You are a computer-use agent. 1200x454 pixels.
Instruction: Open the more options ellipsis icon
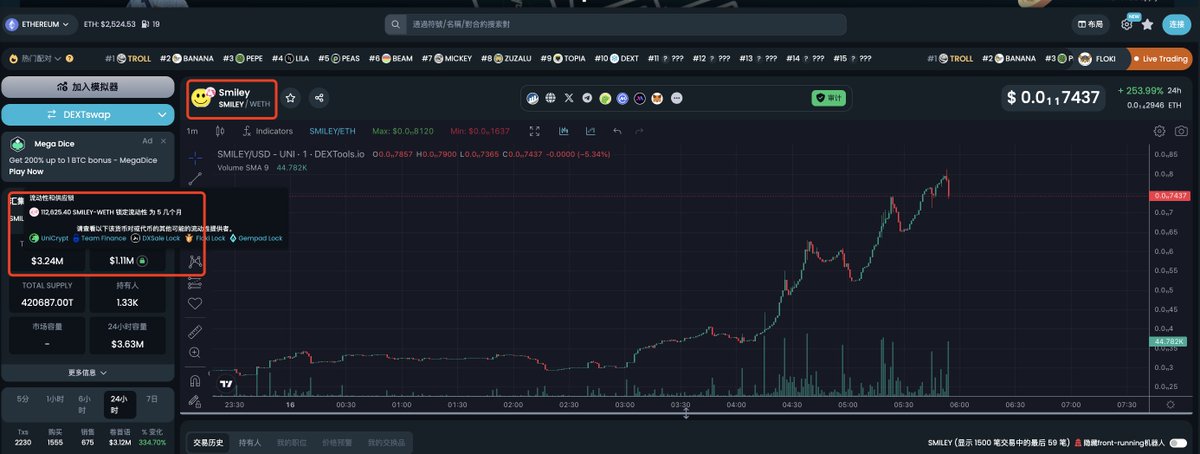point(676,98)
